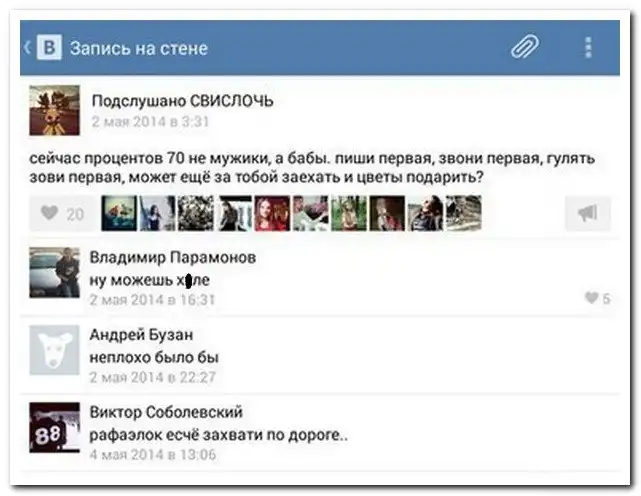Open the three-dot overflow menu
This screenshot has height=496, width=641.
pos(588,47)
